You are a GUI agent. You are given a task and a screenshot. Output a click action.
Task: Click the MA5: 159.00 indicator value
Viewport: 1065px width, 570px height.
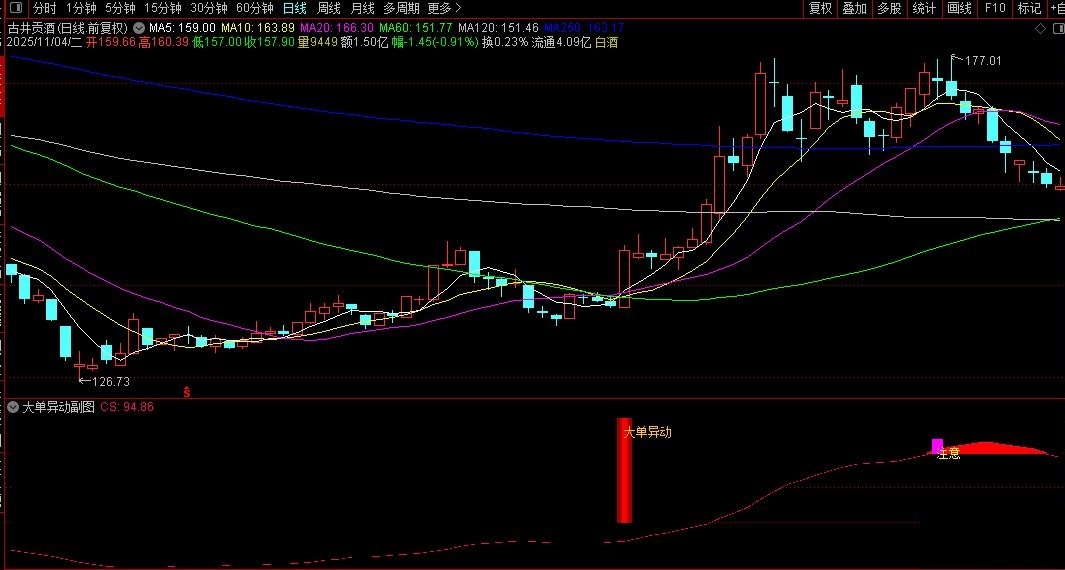[x=182, y=29]
